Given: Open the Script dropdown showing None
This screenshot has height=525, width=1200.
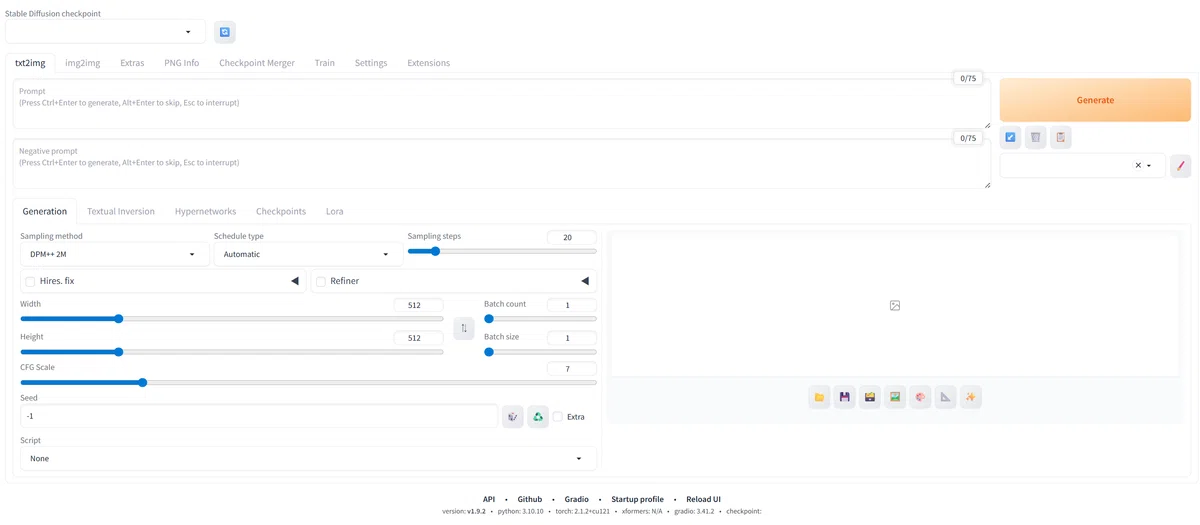Looking at the screenshot, I should pyautogui.click(x=308, y=458).
